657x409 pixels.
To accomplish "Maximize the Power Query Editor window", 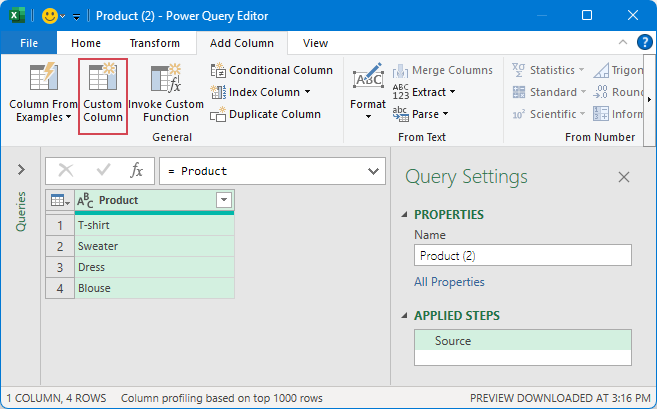I will pyautogui.click(x=587, y=16).
